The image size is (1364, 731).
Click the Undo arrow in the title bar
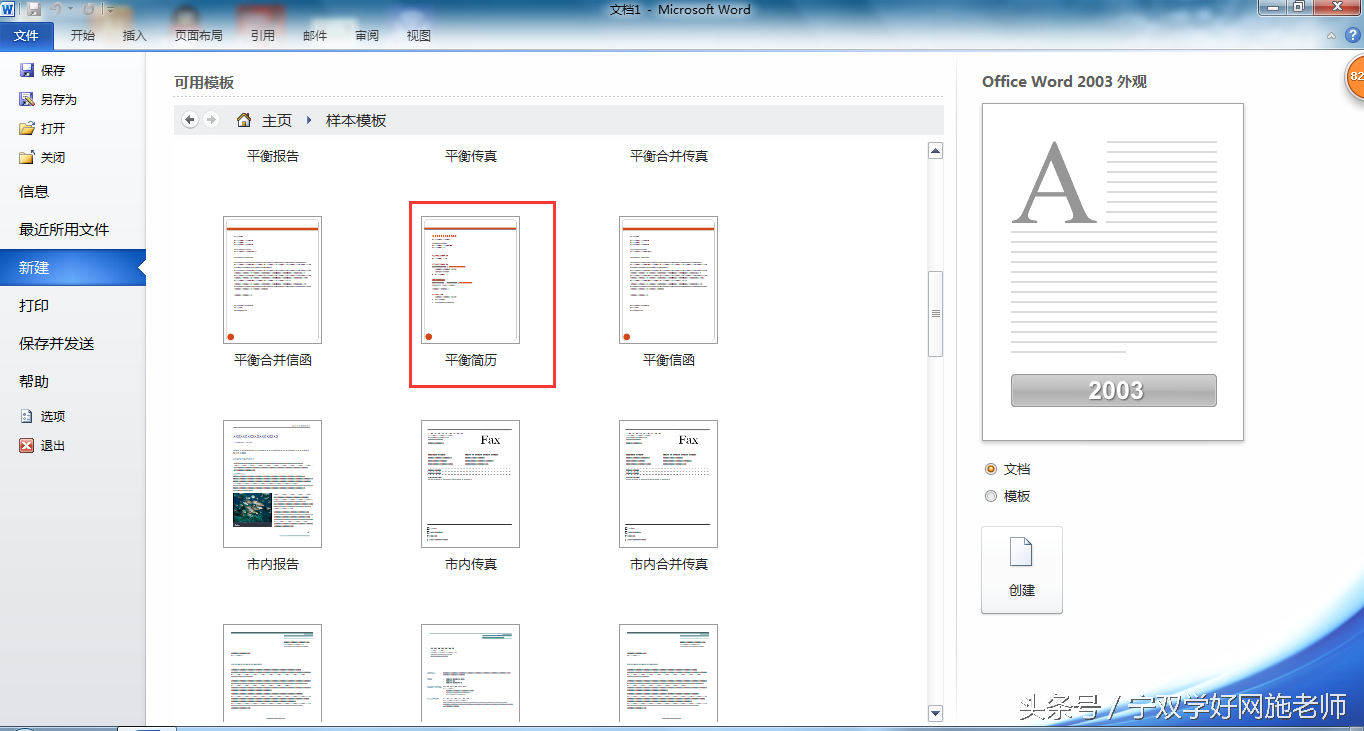coord(57,10)
